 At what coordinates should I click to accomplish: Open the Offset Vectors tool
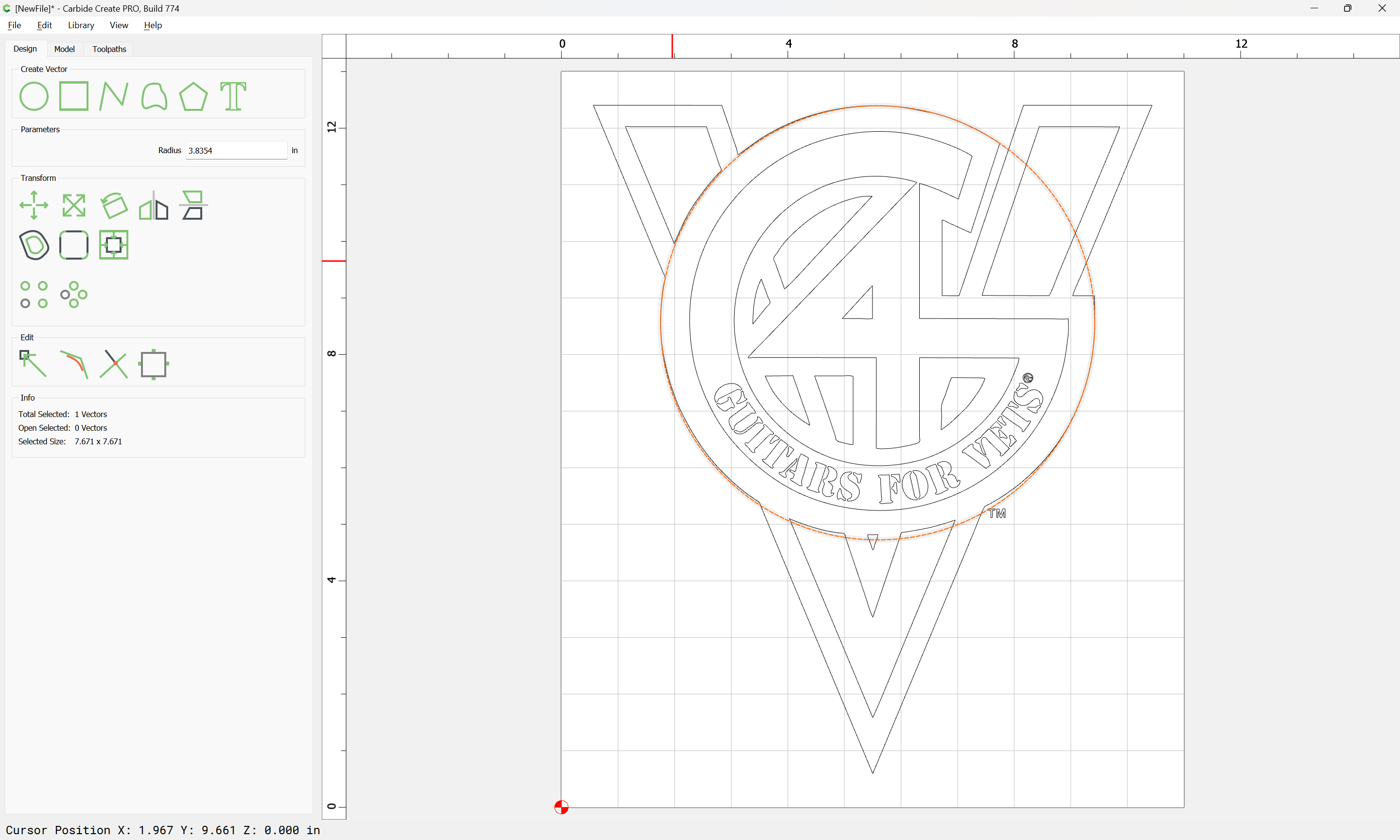click(34, 245)
